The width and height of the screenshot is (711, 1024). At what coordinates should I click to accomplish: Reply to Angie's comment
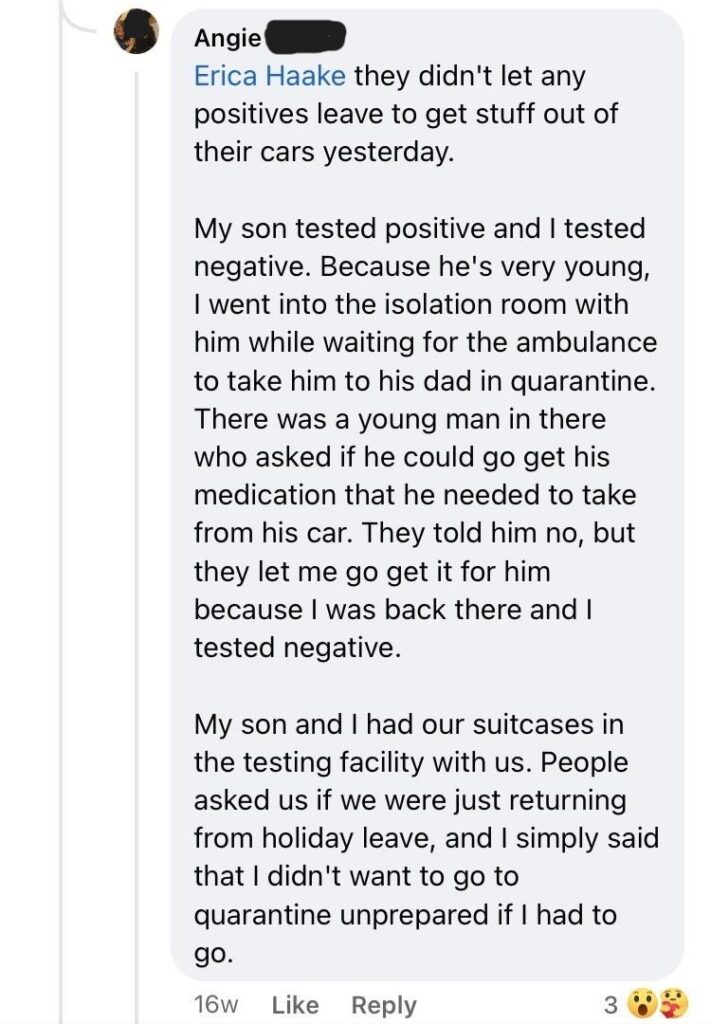point(384,1005)
